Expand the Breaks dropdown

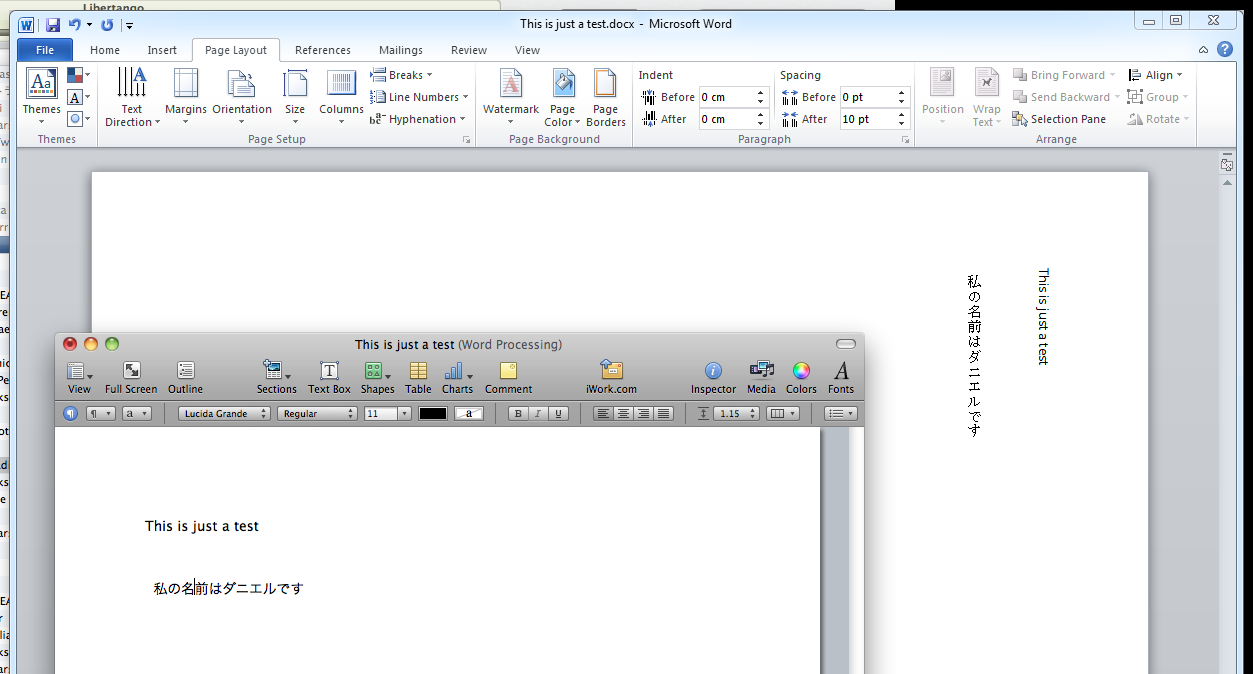click(402, 75)
